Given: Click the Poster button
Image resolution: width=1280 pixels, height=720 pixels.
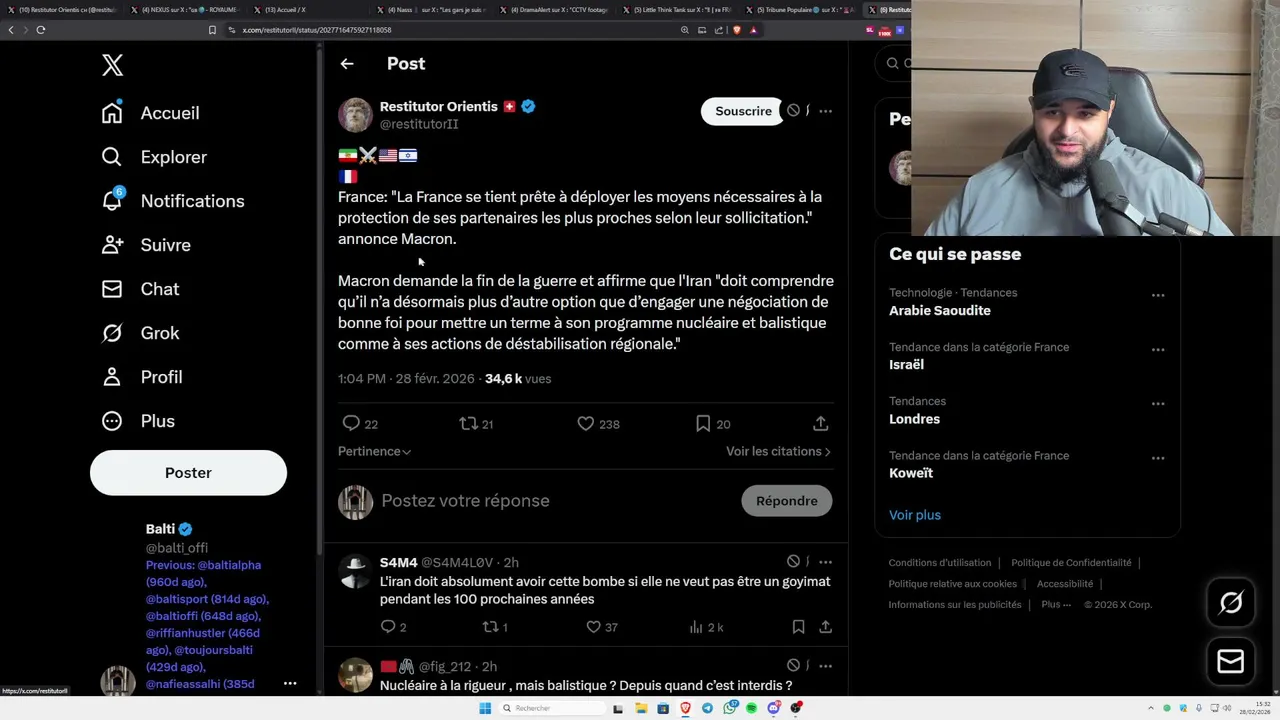Looking at the screenshot, I should pos(188,473).
